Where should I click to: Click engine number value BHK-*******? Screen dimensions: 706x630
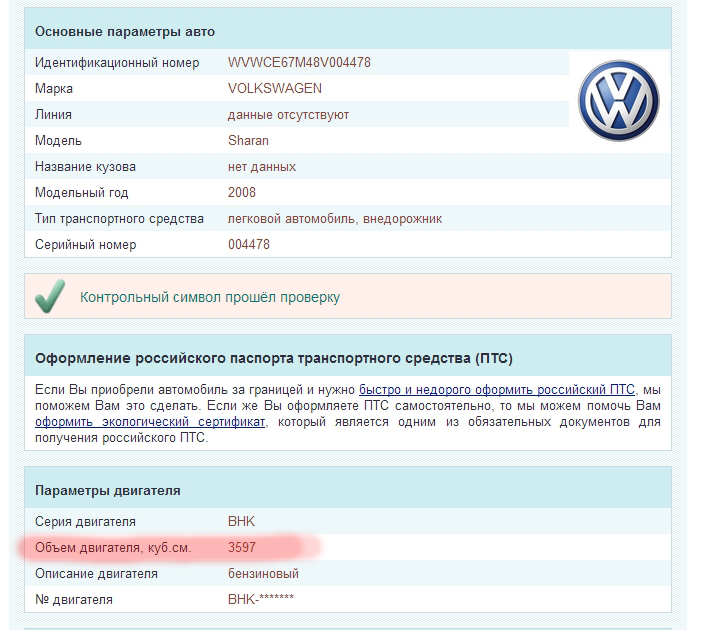coord(261,599)
